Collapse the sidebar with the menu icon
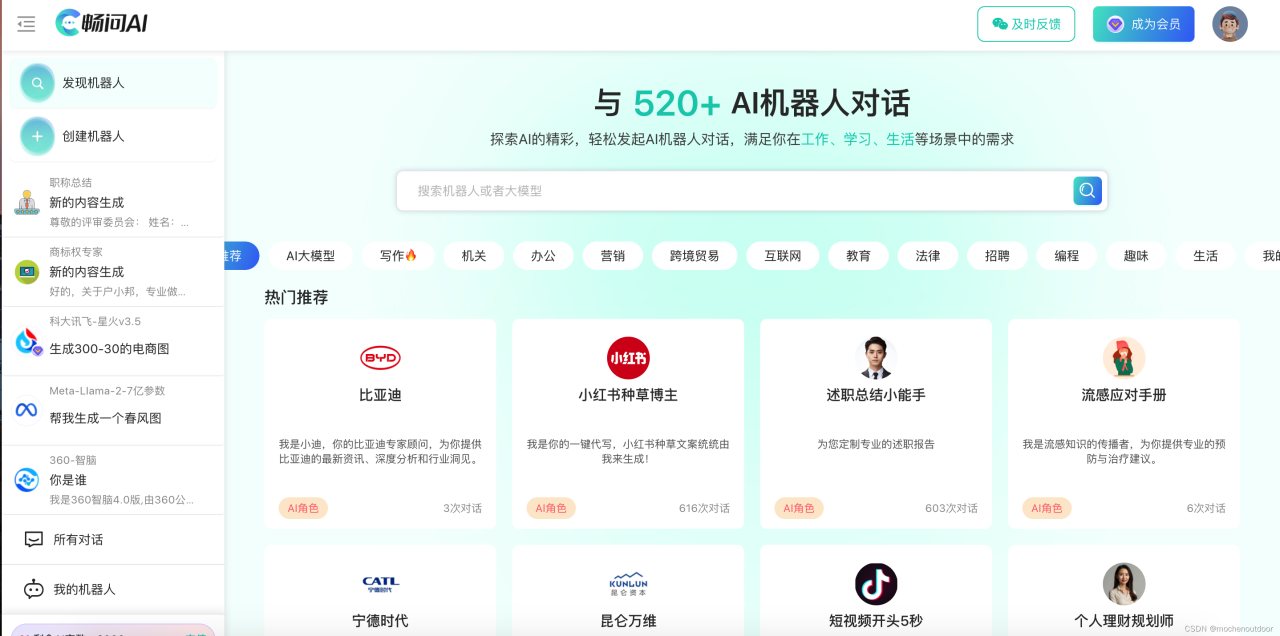 coord(26,23)
